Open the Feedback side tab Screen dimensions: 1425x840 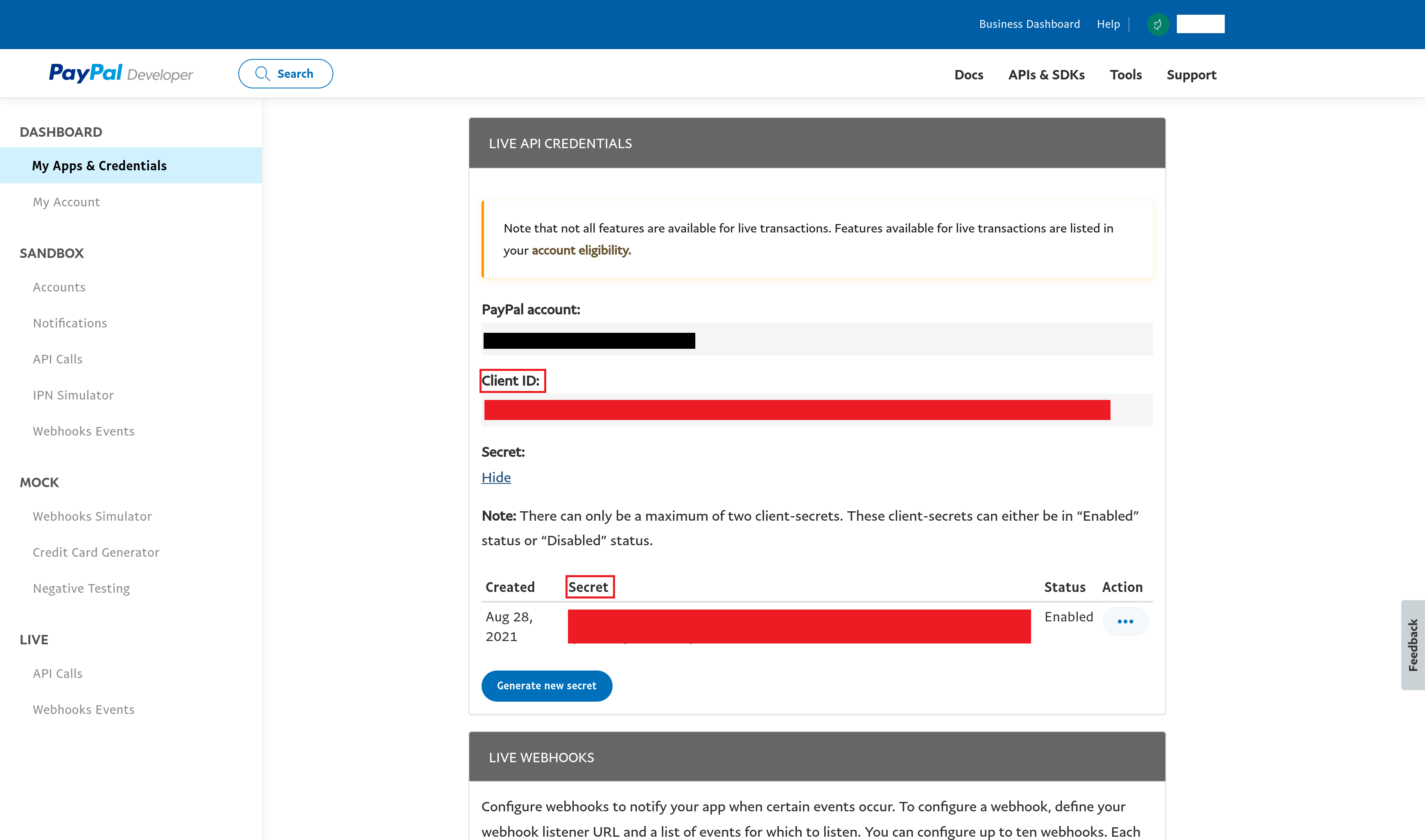1413,645
